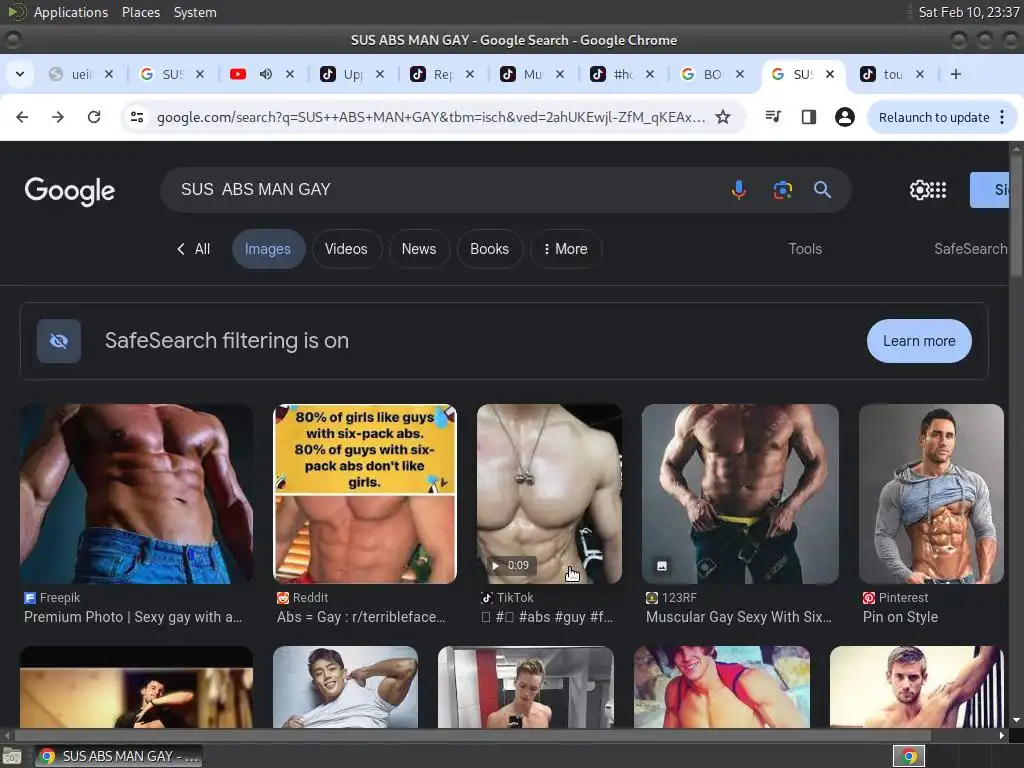Click the browser forward arrow
The image size is (1024, 768).
coord(58,117)
